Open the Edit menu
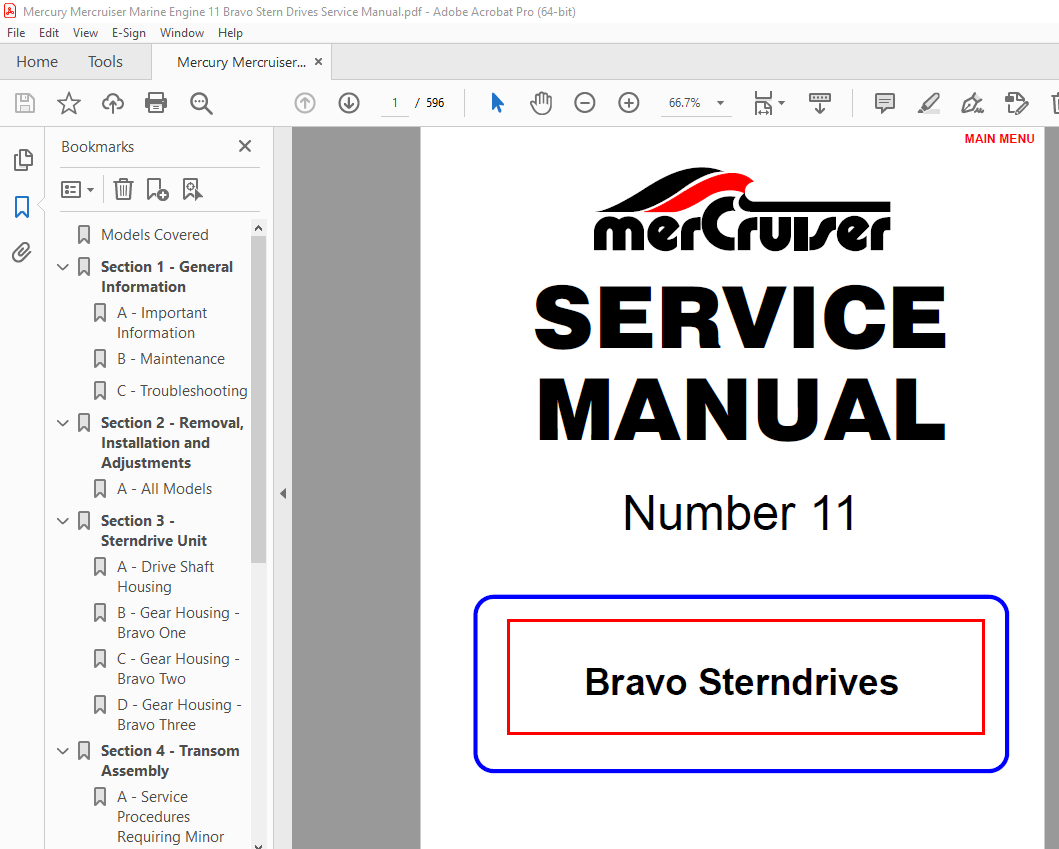This screenshot has height=849, width=1059. click(49, 32)
